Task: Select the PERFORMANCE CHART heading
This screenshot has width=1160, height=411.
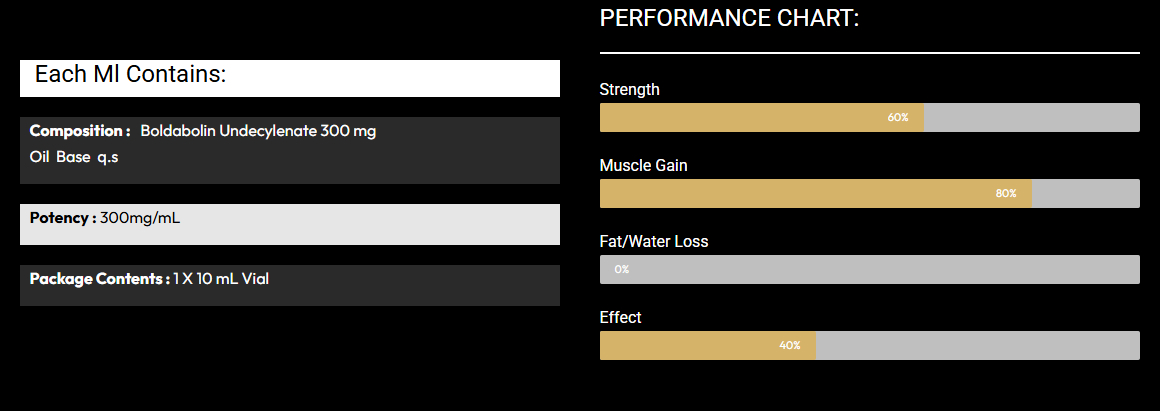Action: pos(729,18)
